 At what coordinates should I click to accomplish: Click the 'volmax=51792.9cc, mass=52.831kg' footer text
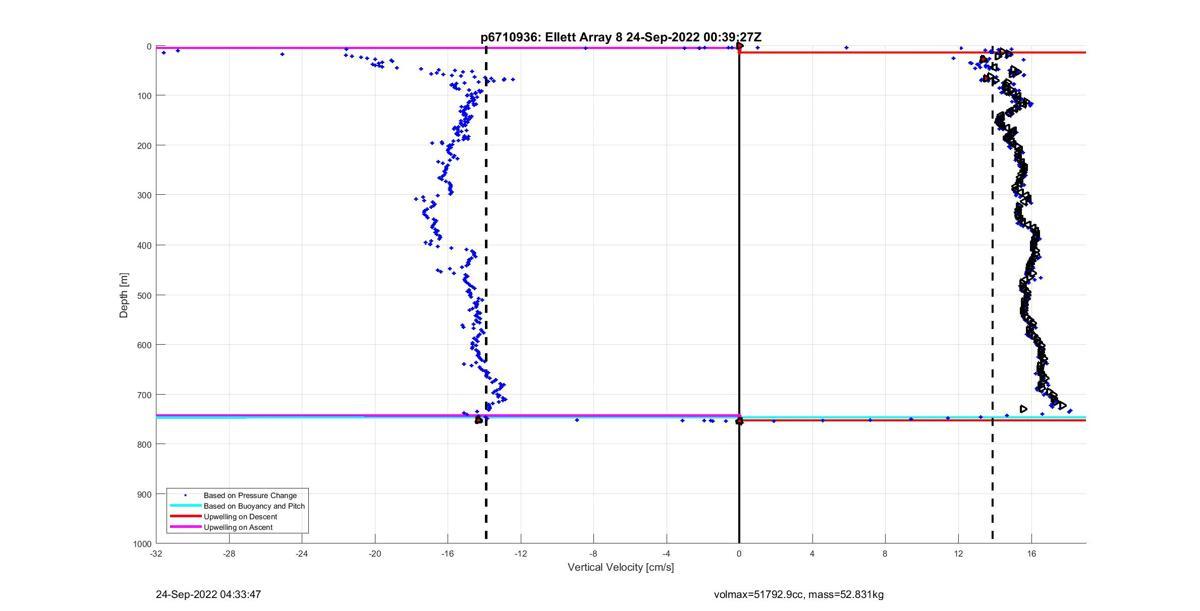coord(798,594)
